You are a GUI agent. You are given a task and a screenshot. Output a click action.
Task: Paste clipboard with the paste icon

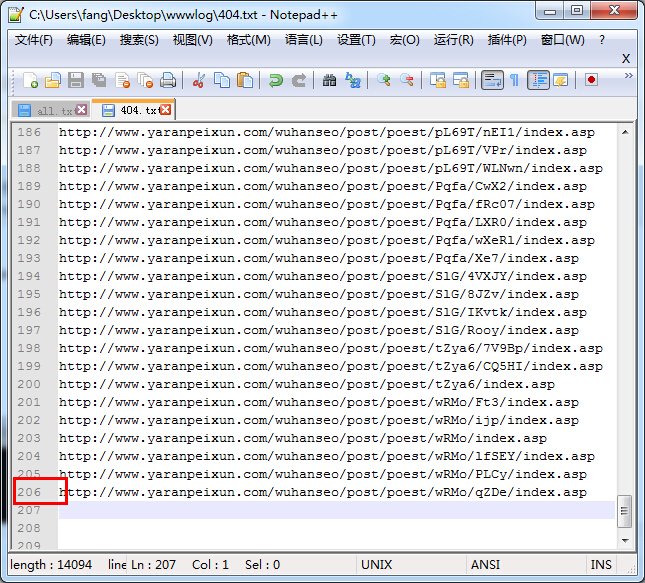(x=245, y=80)
